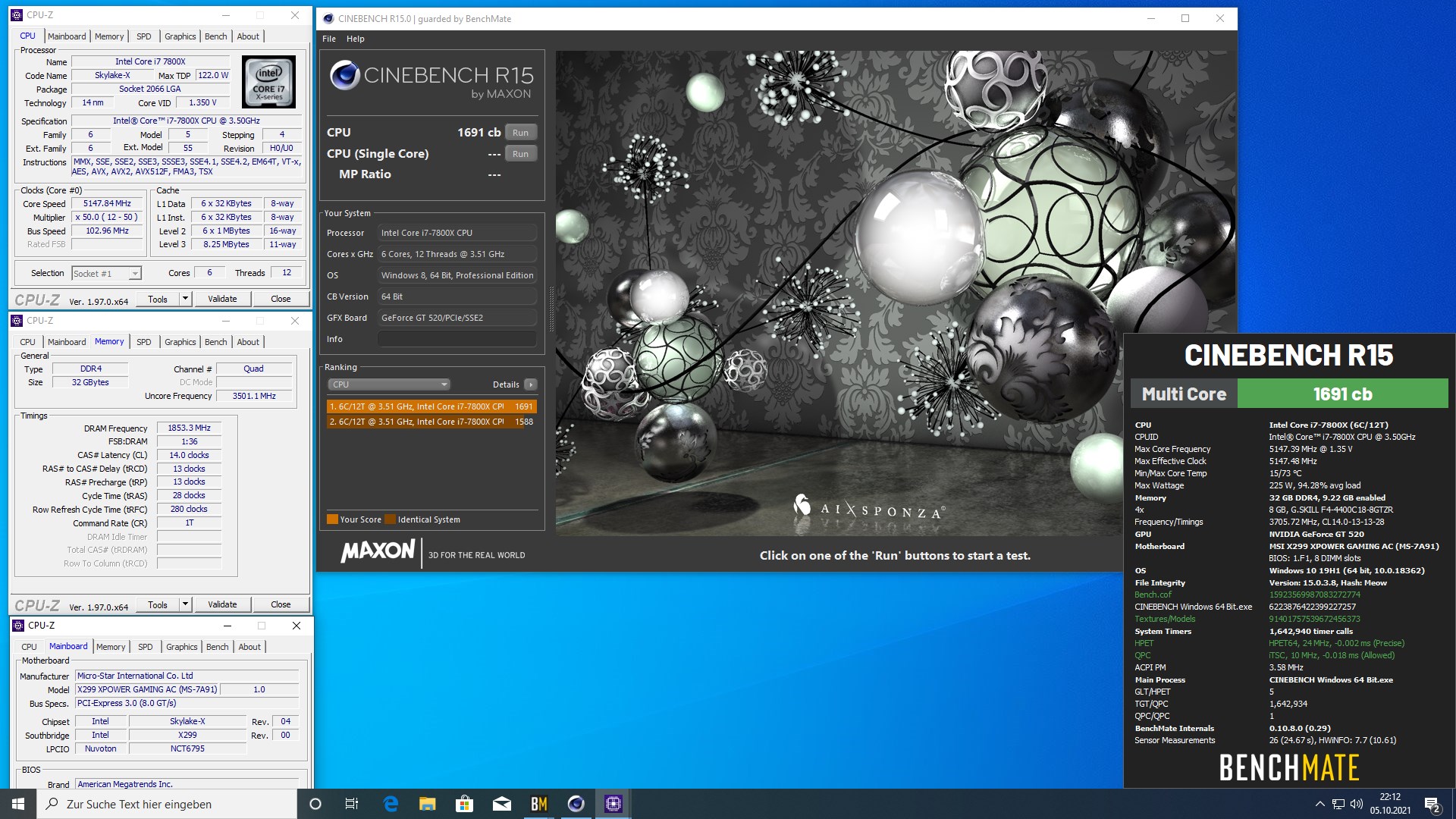Click the HPET system timer entry
This screenshot has height=819, width=1456.
tap(1144, 643)
